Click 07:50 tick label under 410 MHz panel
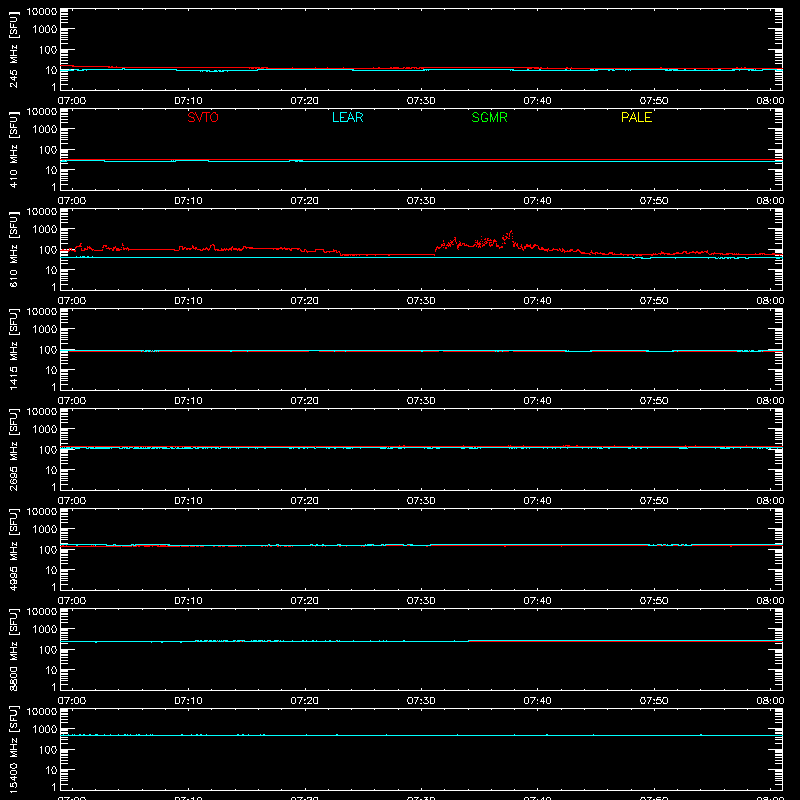The image size is (800, 800). [654, 201]
